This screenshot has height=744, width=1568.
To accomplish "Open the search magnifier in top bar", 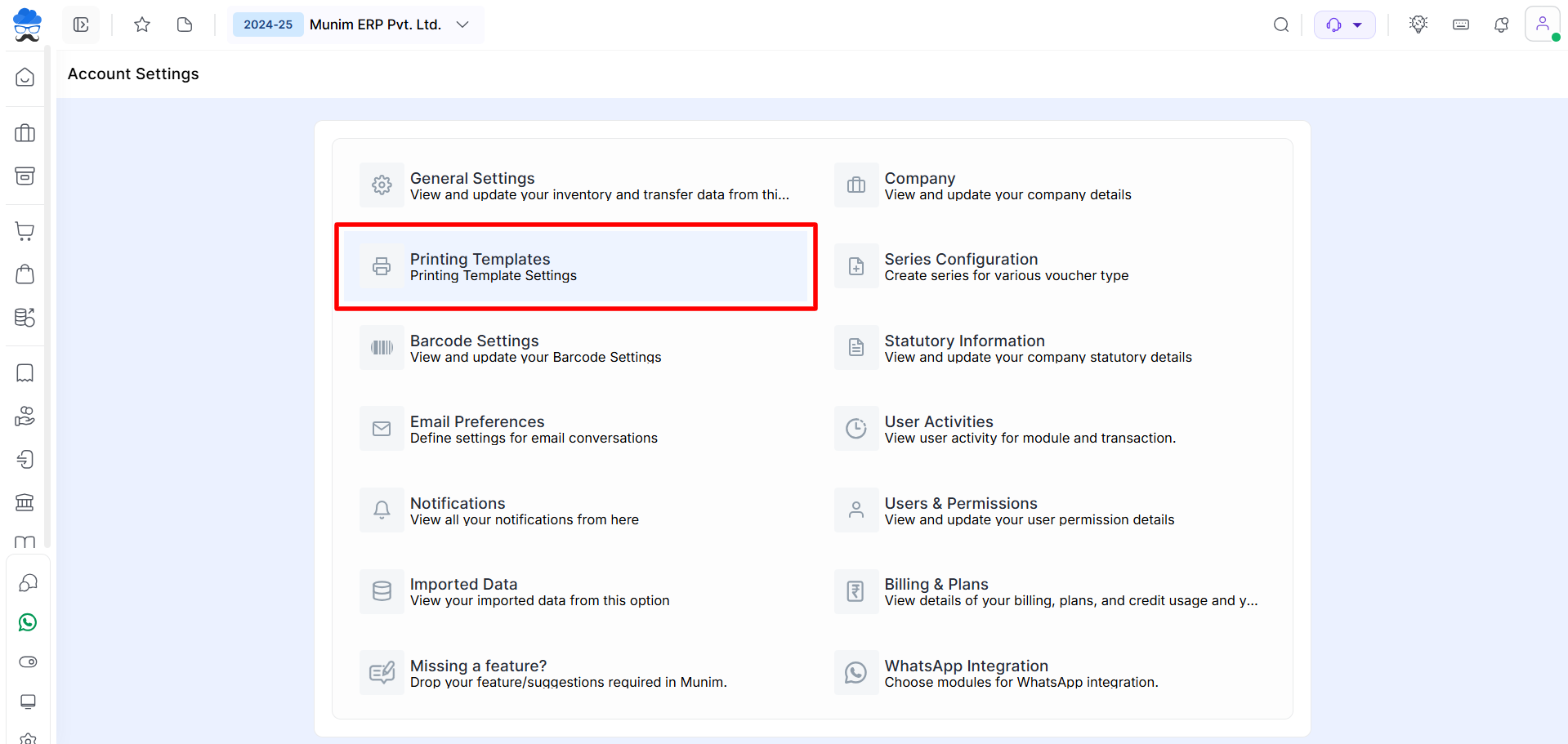I will pos(1280,25).
